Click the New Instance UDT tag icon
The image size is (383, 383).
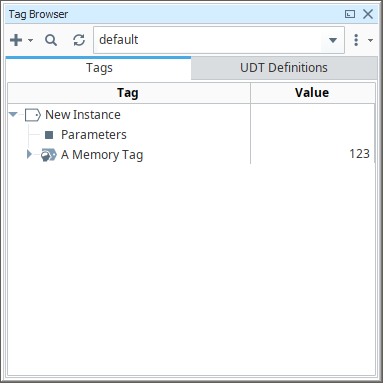pyautogui.click(x=33, y=115)
